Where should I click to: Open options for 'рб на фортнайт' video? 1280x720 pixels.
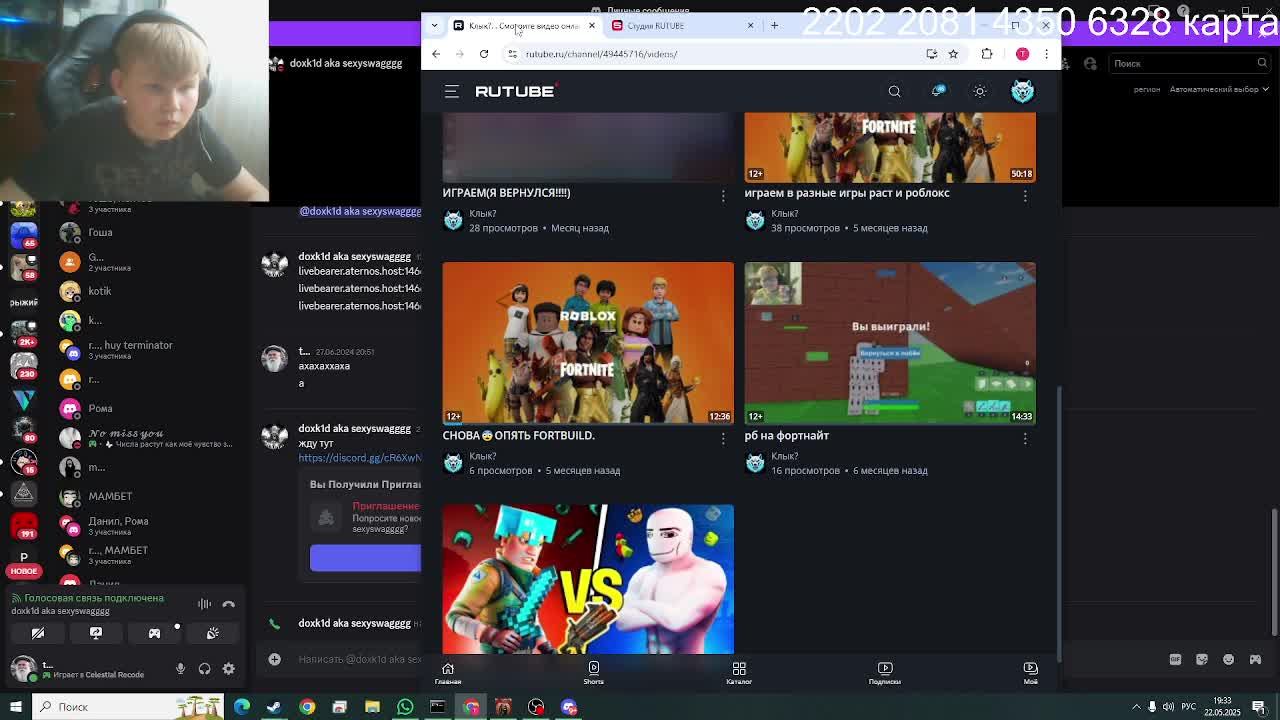1025,438
